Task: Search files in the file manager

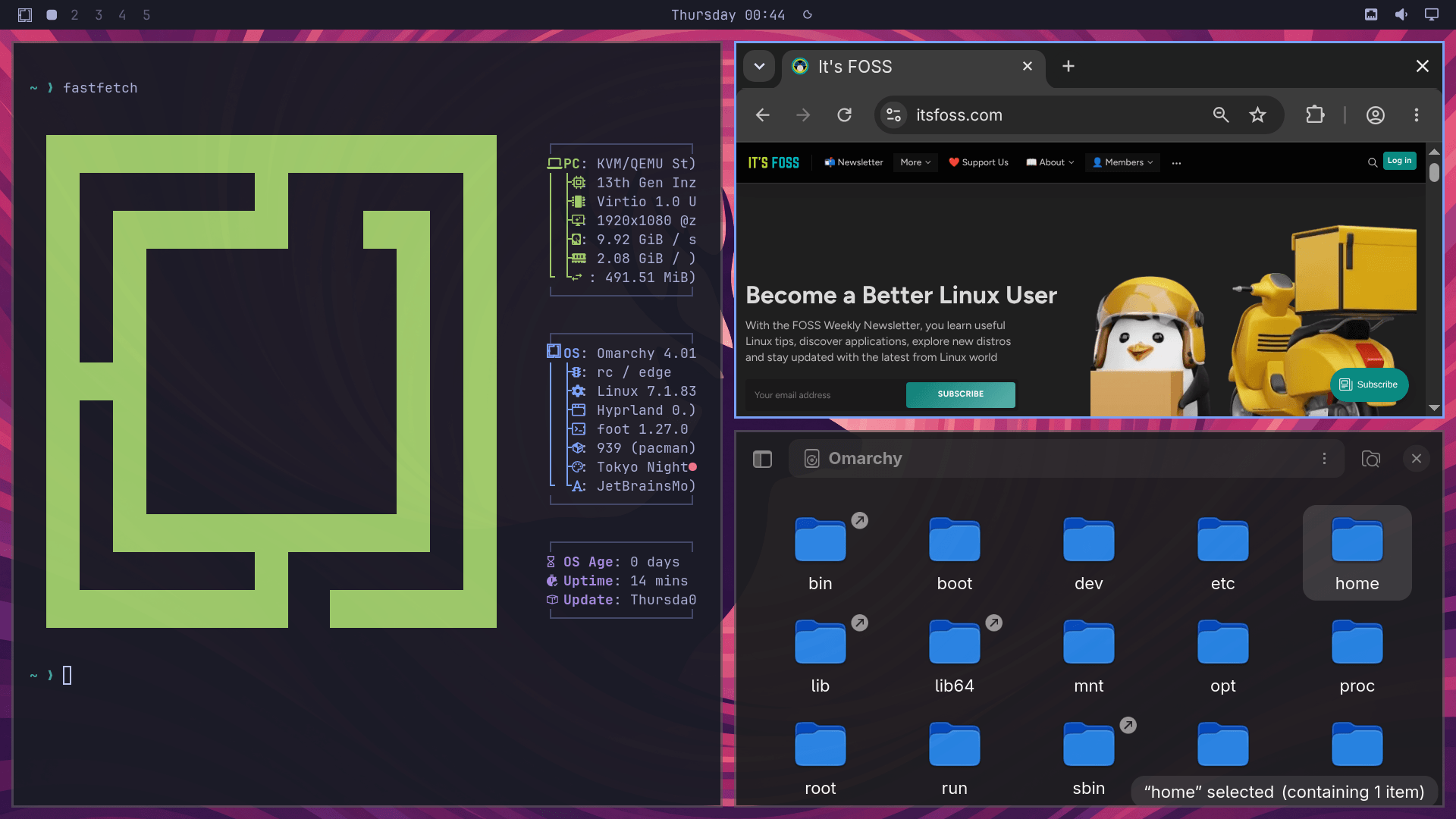Action: coord(1371,459)
